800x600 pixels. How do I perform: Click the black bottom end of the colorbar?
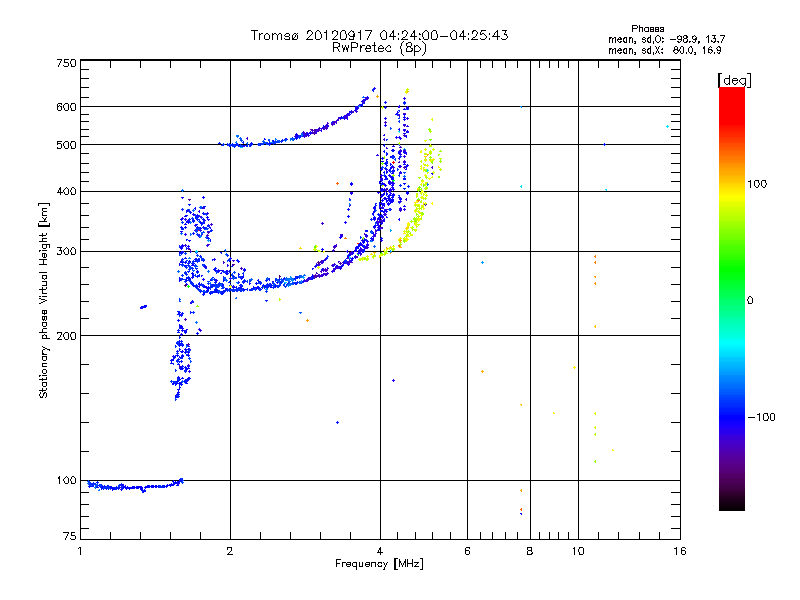(732, 506)
